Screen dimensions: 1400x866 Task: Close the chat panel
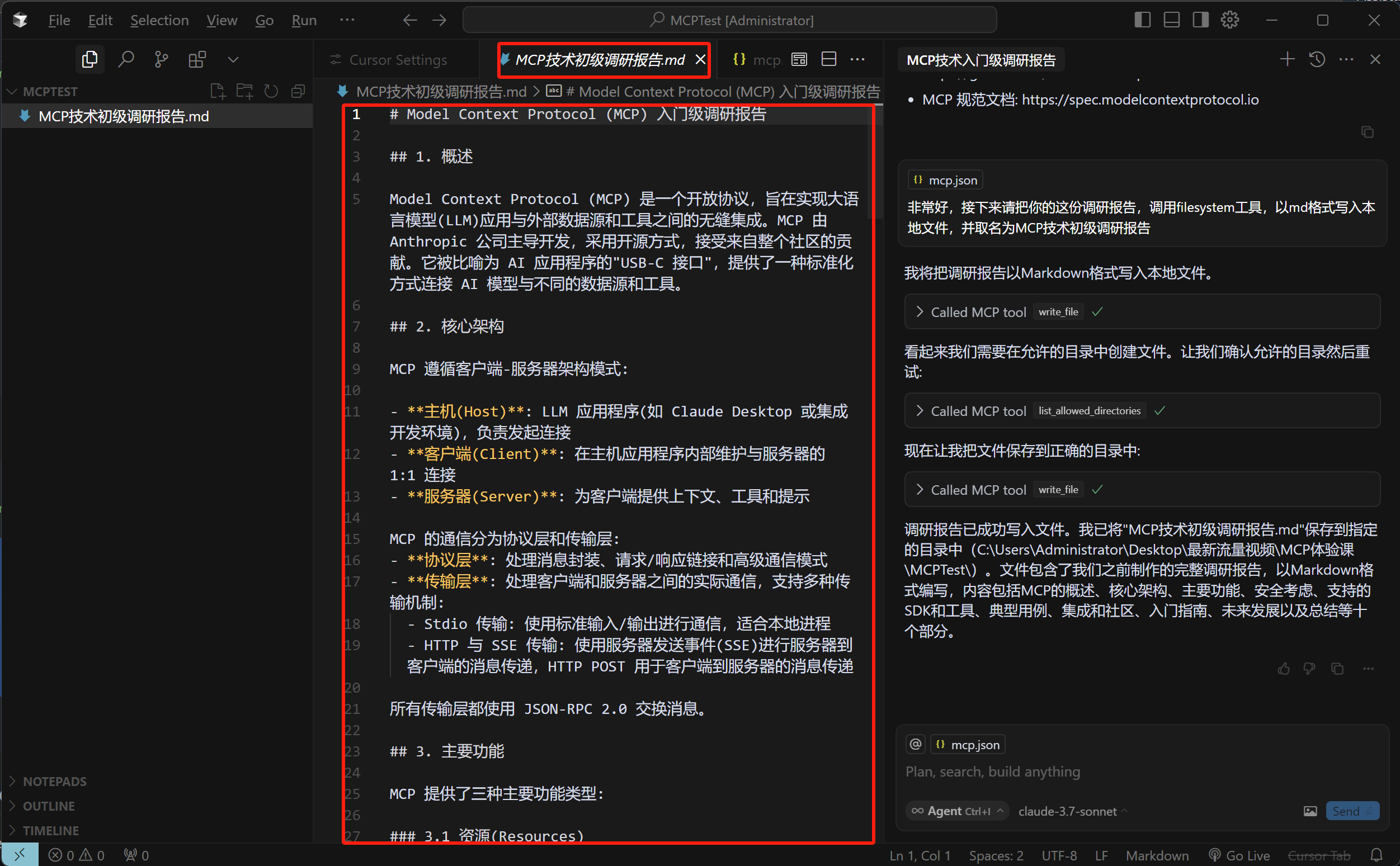1375,60
